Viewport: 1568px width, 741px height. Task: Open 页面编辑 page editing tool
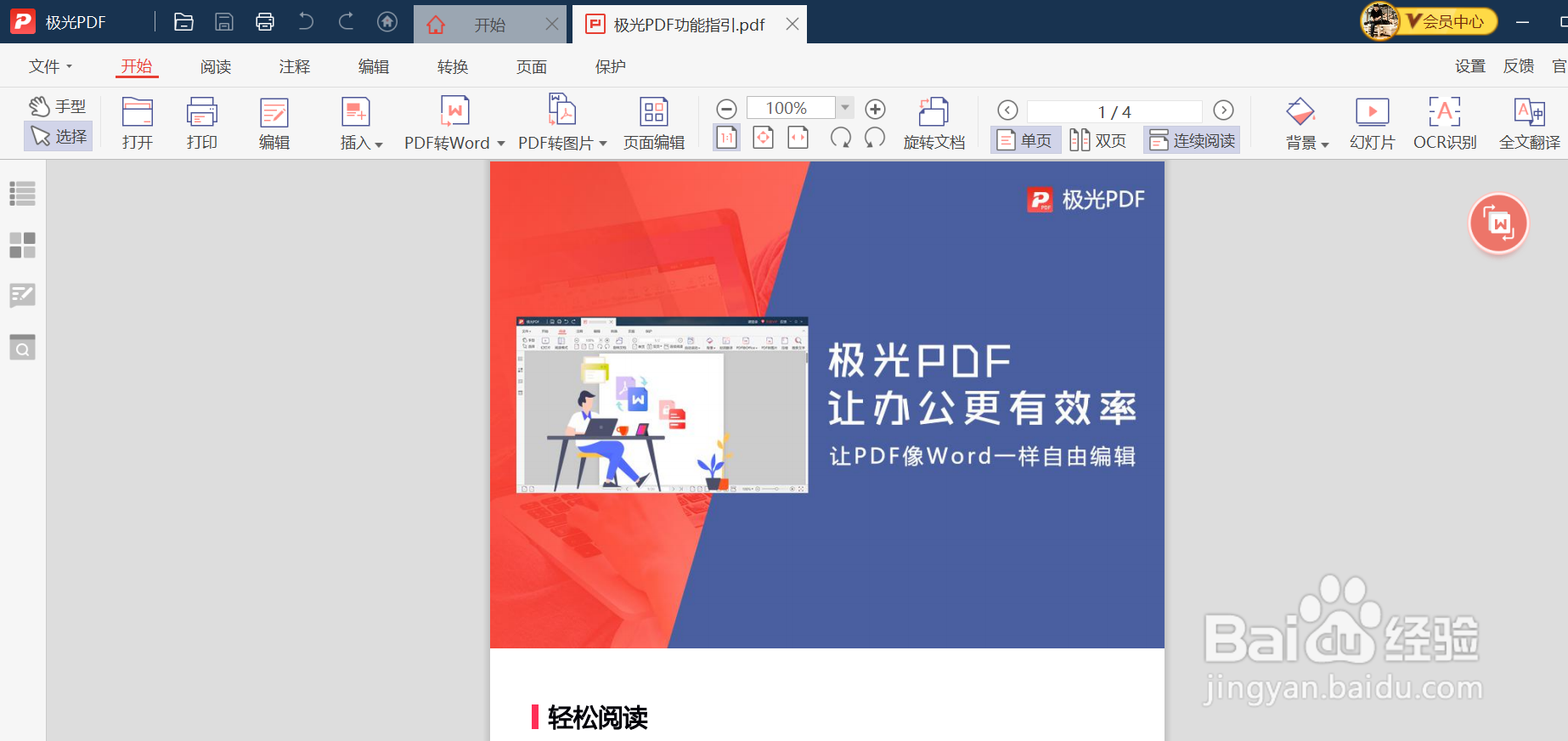pos(654,124)
